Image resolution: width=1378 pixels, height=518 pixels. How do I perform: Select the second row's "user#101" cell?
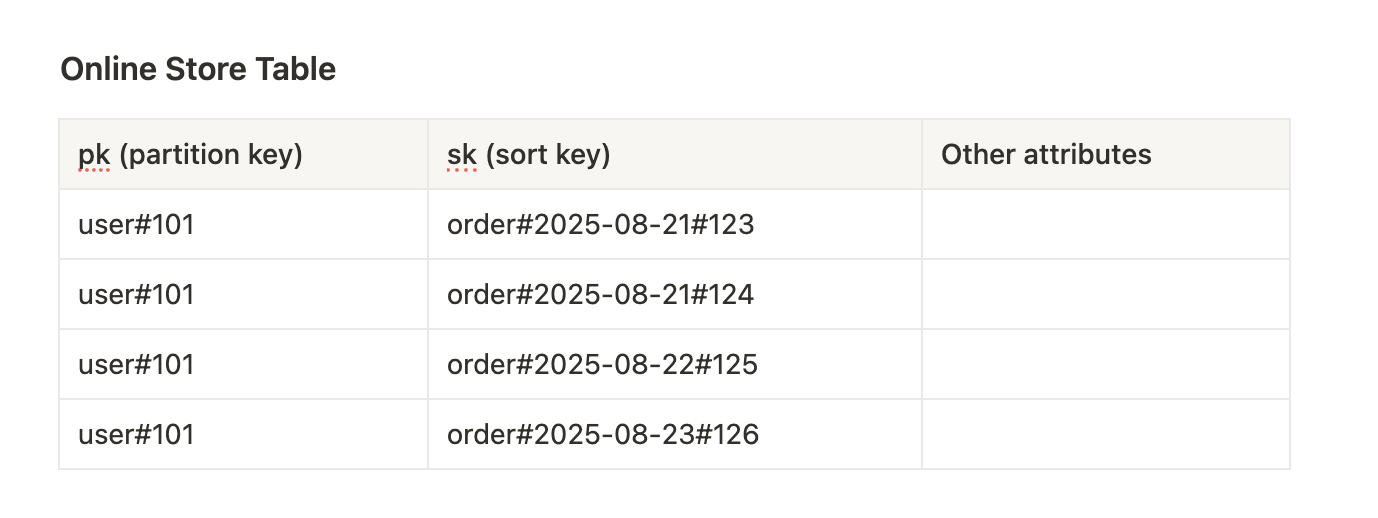click(244, 294)
